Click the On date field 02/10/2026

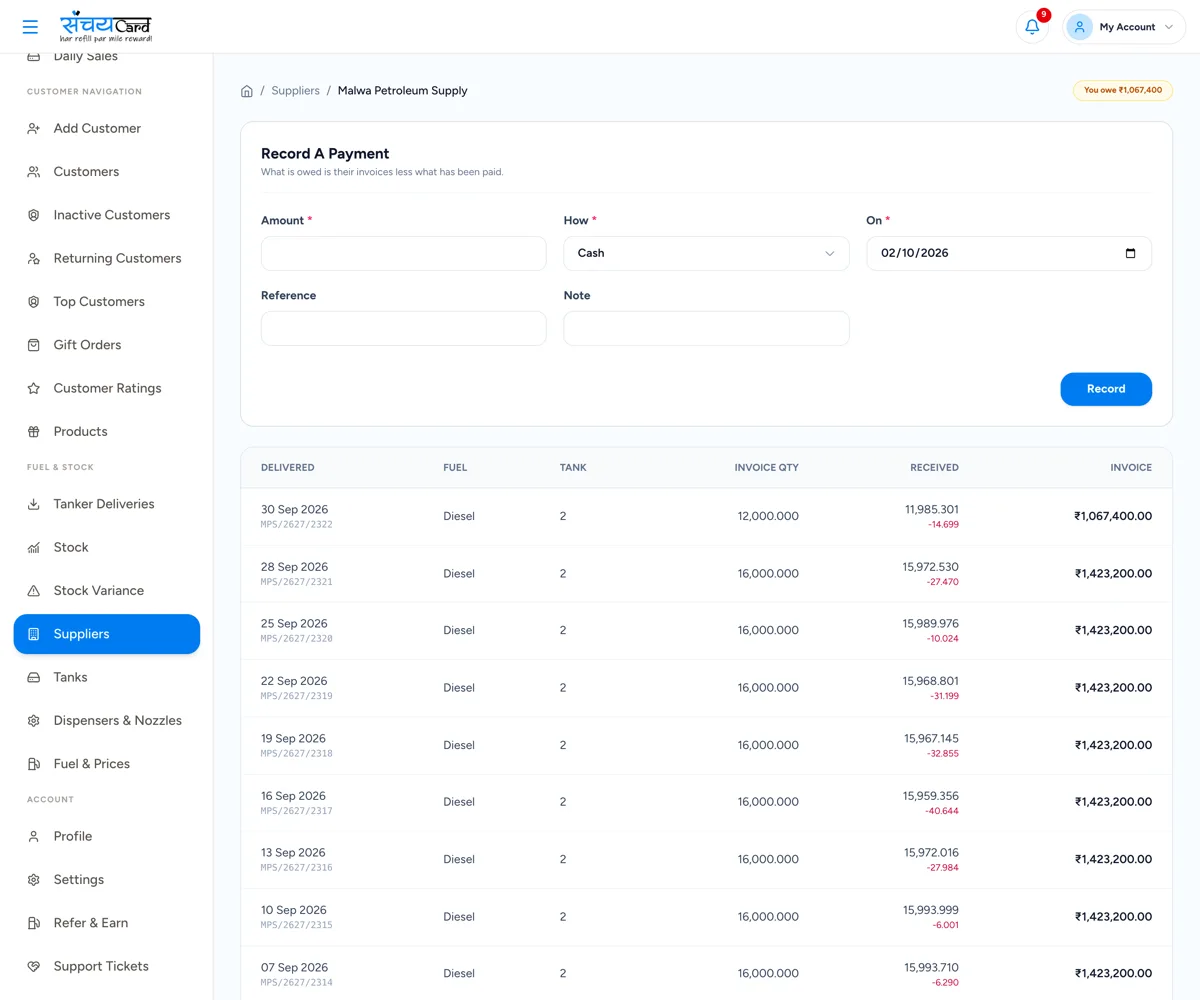point(1009,253)
